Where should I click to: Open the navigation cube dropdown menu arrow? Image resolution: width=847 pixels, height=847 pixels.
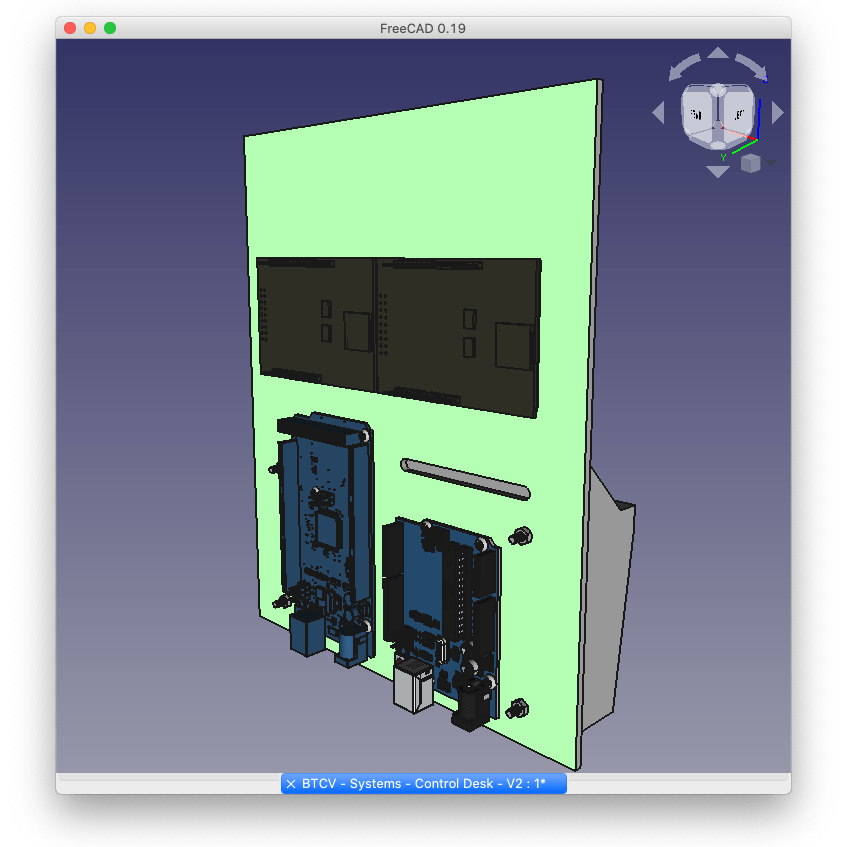[x=771, y=163]
